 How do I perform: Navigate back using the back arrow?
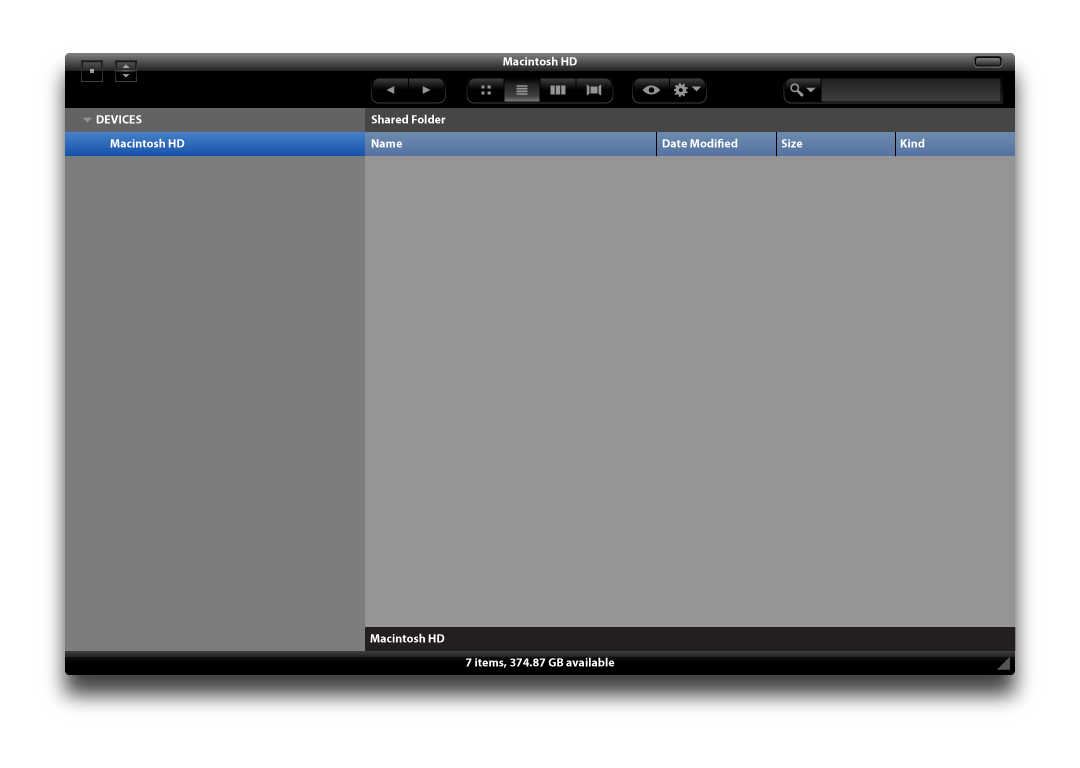(x=391, y=90)
